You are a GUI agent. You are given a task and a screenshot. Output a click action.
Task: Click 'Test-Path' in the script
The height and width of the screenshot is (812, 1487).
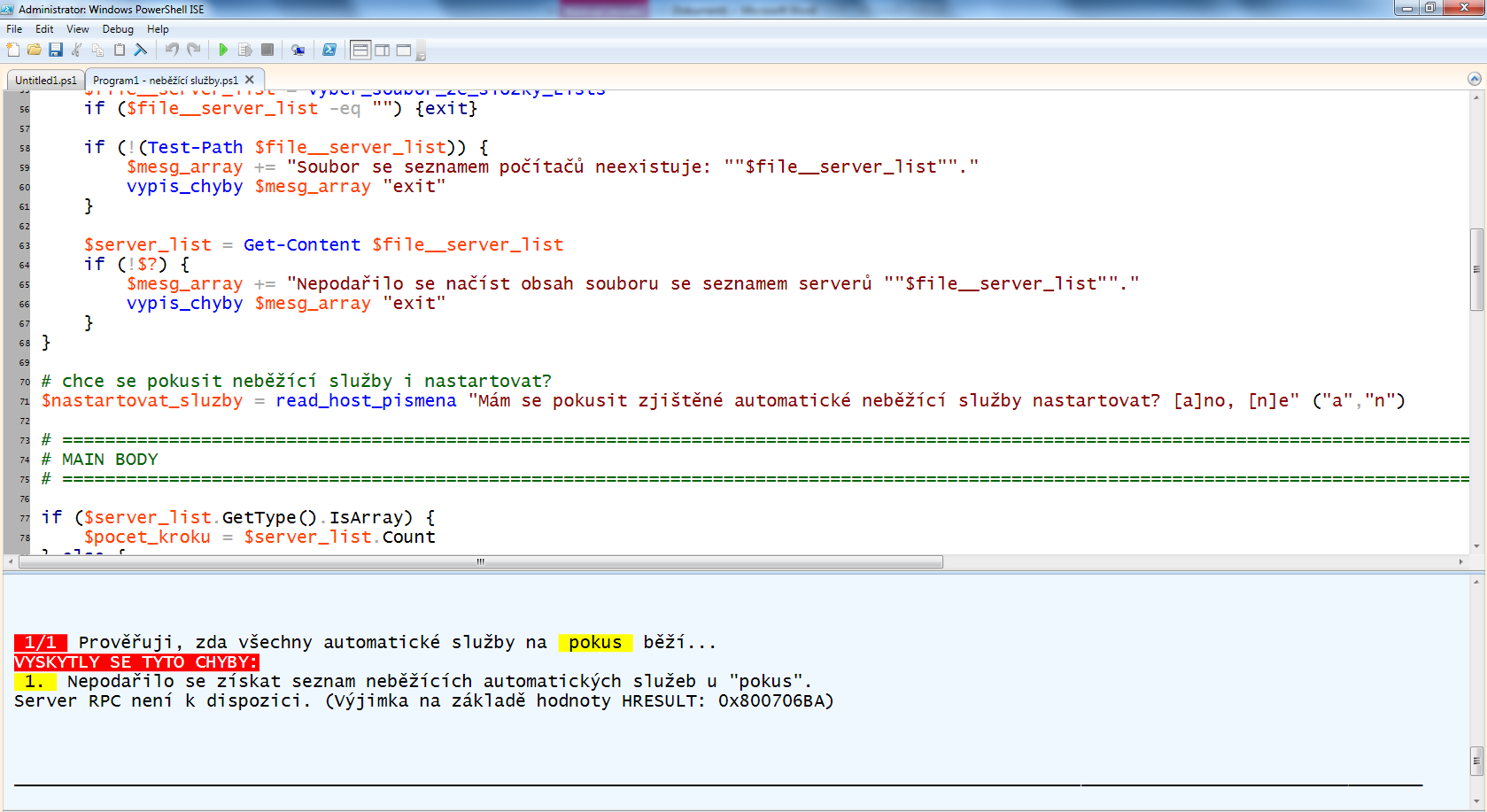pos(196,147)
